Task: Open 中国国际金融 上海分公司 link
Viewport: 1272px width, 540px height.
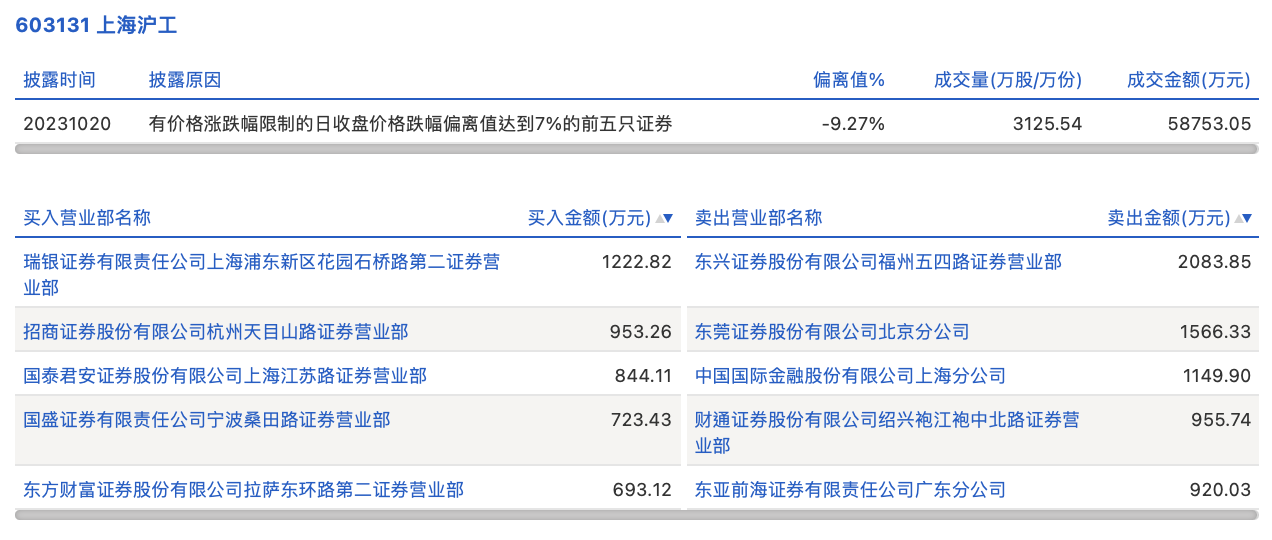Action: 850,376
